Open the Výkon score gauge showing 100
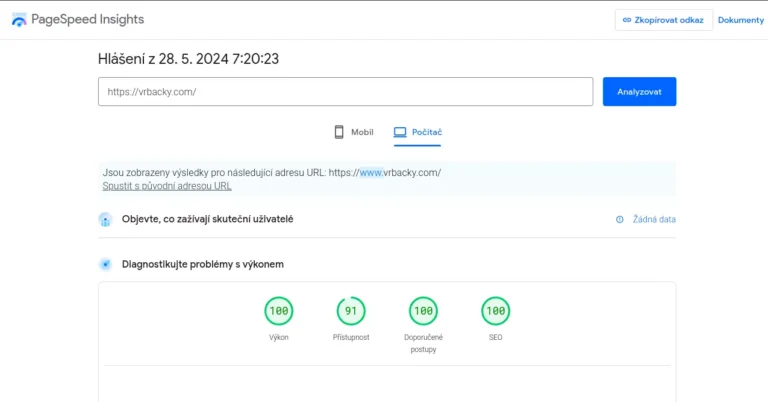 click(279, 311)
